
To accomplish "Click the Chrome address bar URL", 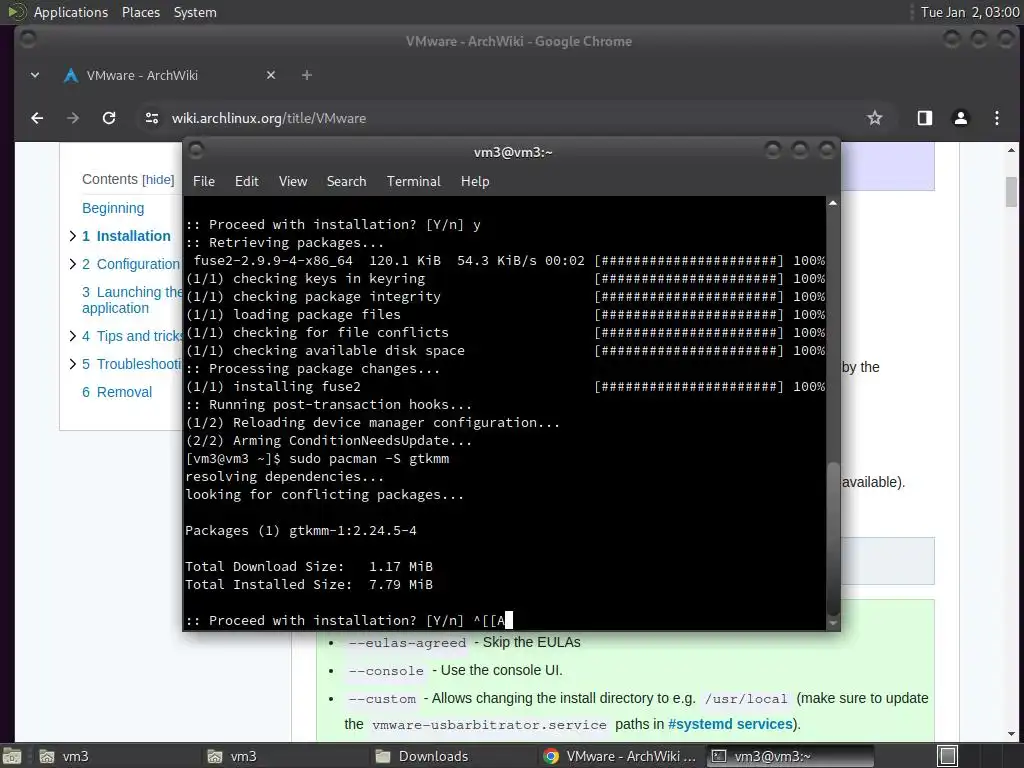I will point(268,118).
